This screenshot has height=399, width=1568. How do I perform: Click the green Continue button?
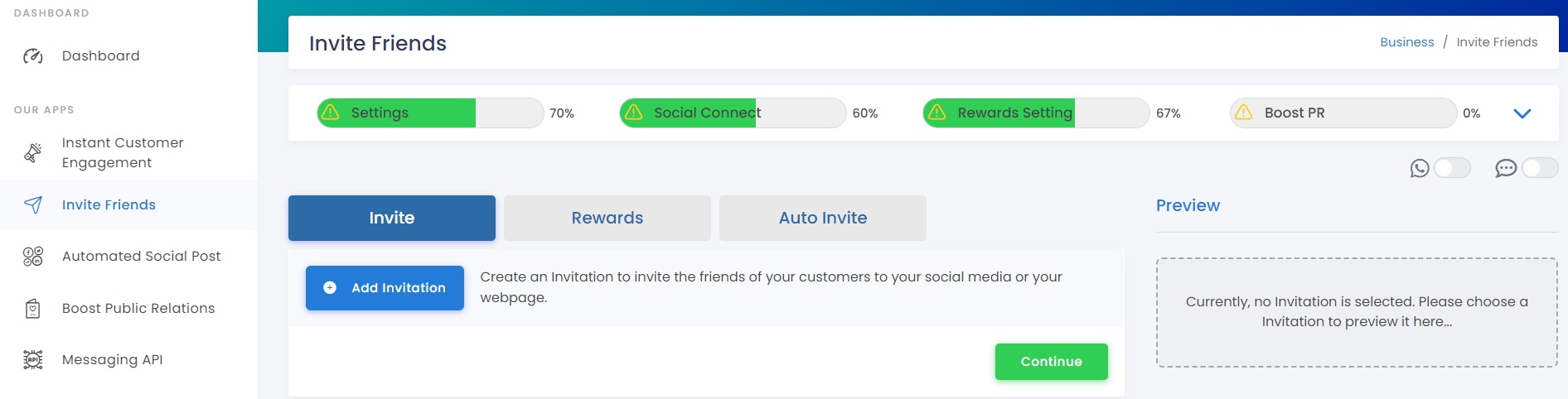tap(1052, 362)
